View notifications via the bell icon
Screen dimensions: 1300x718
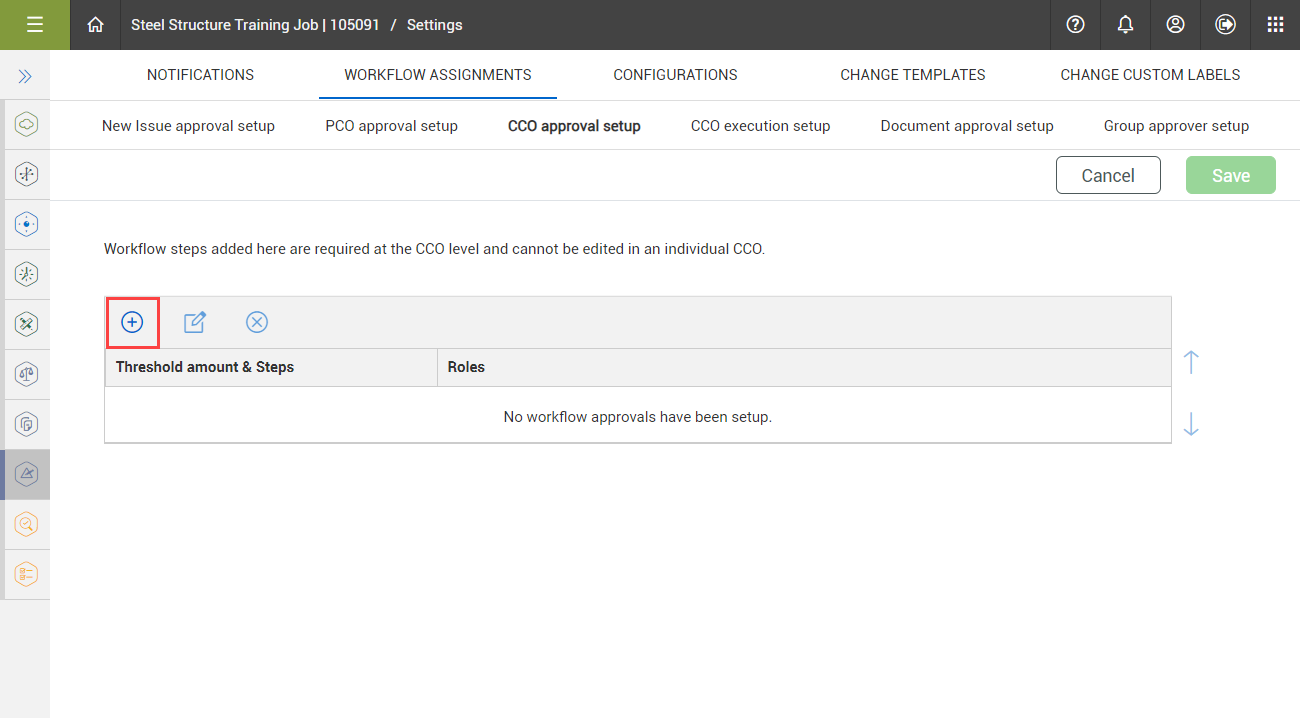[x=1125, y=24]
